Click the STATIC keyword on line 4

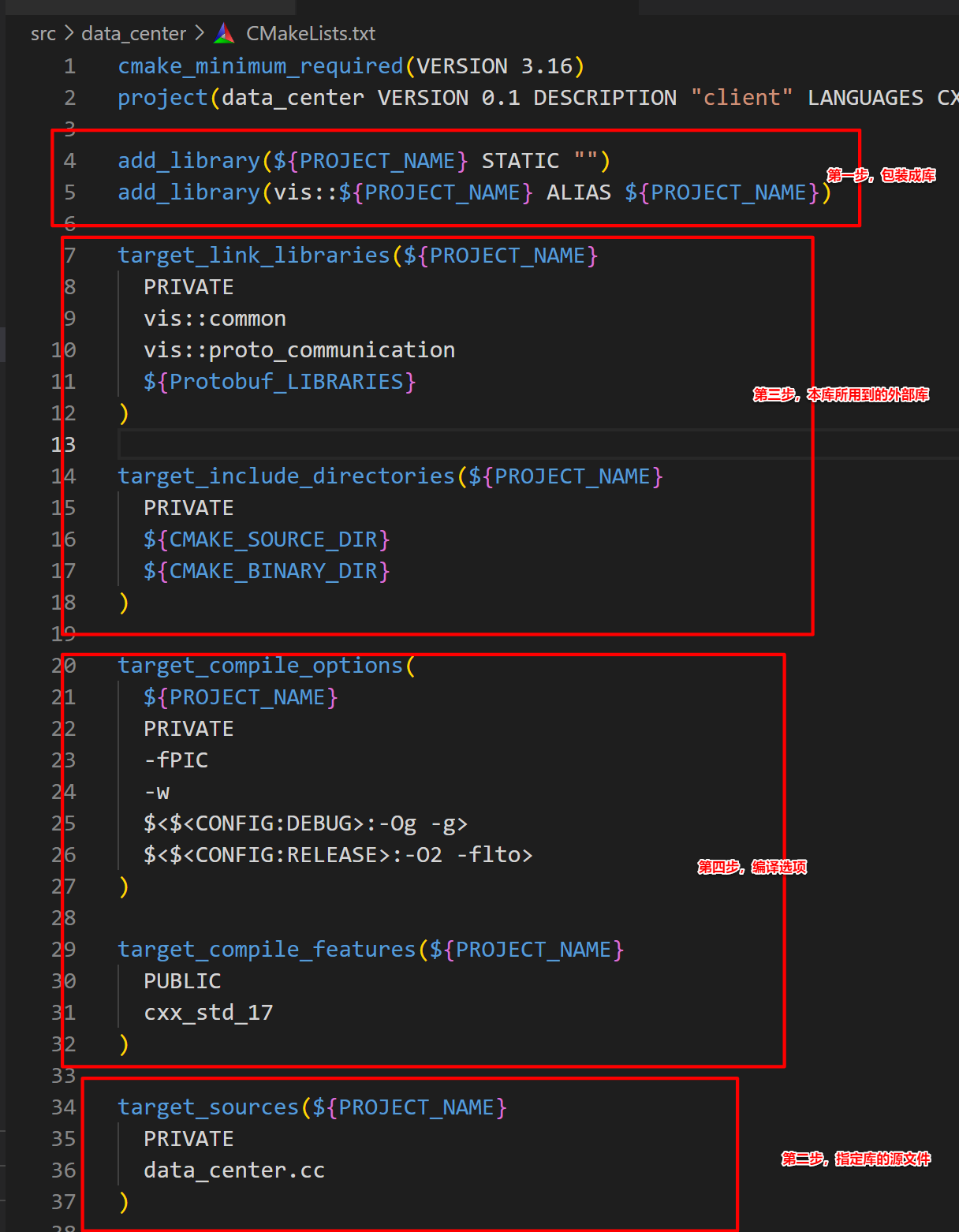[520, 161]
